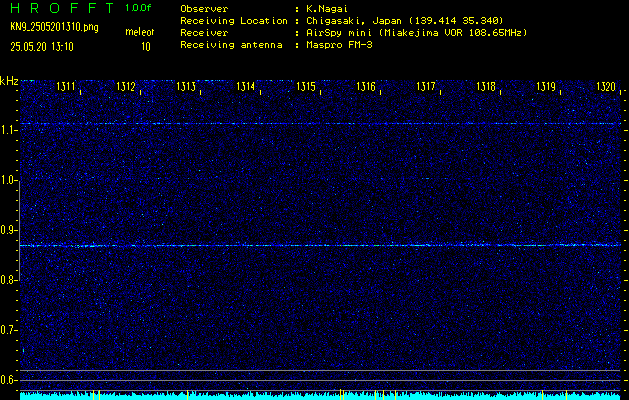Image resolution: width=629 pixels, height=400 pixels.
Task: Select the version number 1.0.0f
Action: pyautogui.click(x=138, y=8)
